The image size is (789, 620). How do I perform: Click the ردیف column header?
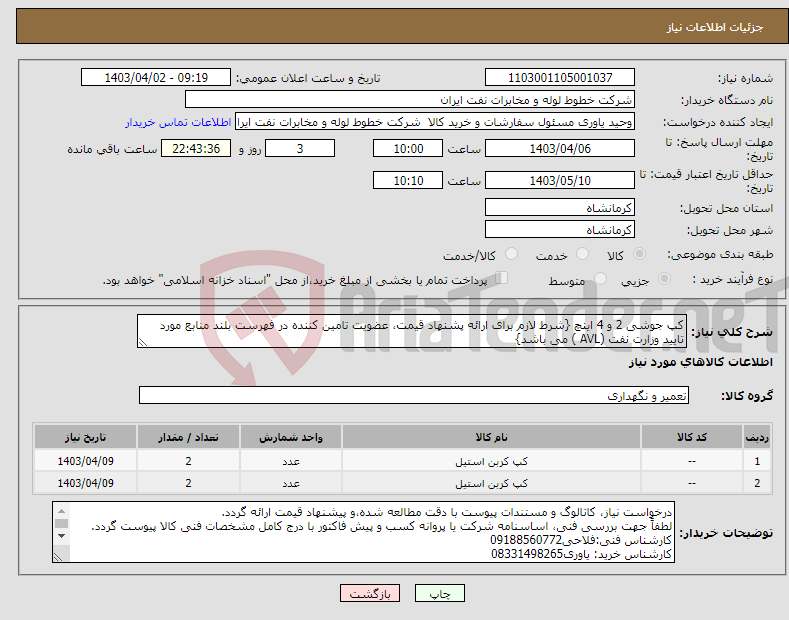pos(757,437)
